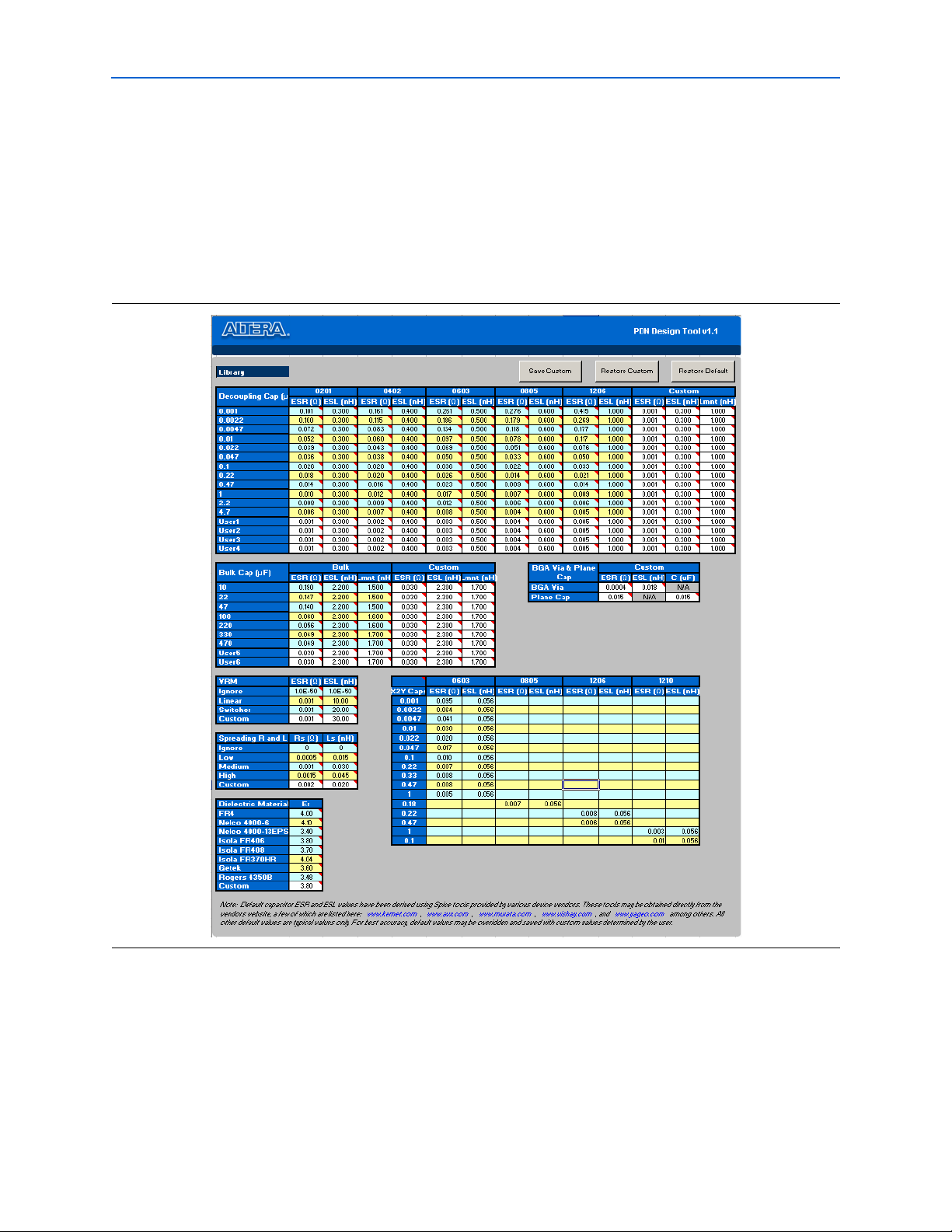Image resolution: width=952 pixels, height=1232 pixels.
Task: Select Spreading Custom Ls cell 0.020
Action: coord(340,785)
